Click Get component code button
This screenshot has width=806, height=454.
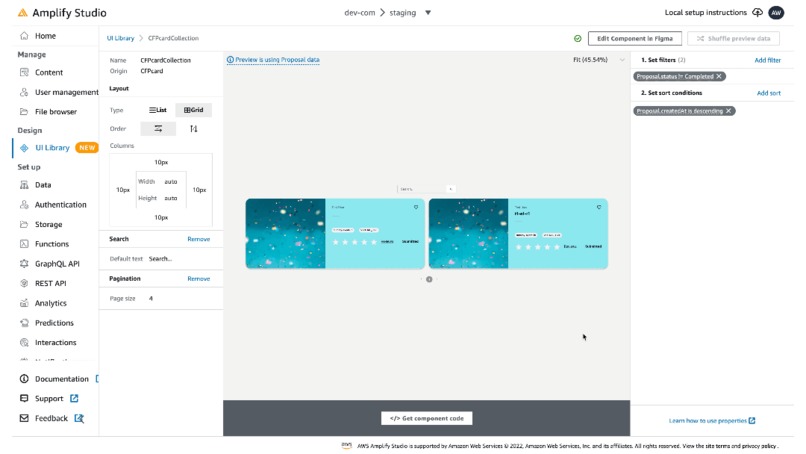pyautogui.click(x=427, y=418)
